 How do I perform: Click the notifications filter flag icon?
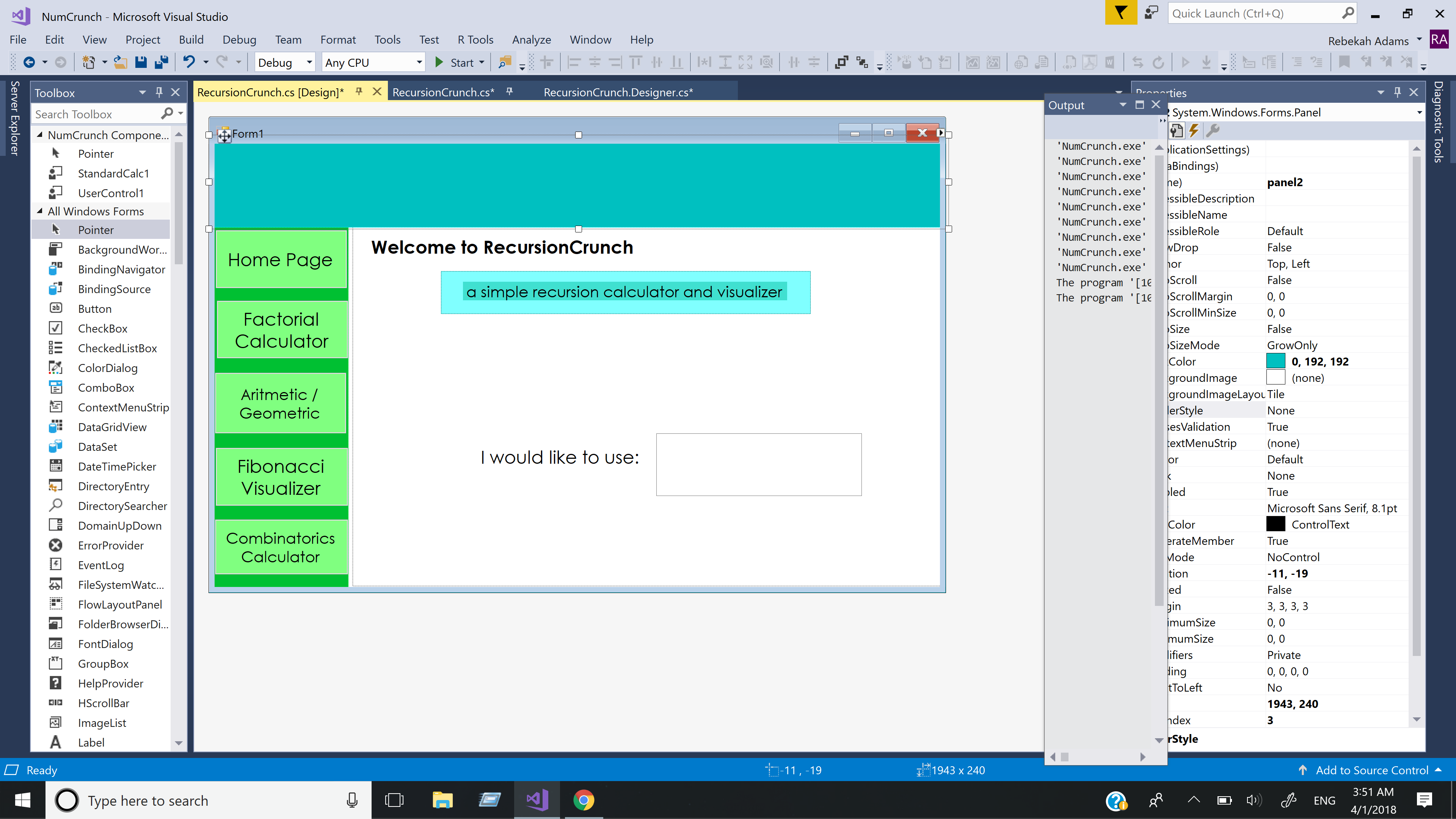tap(1120, 13)
